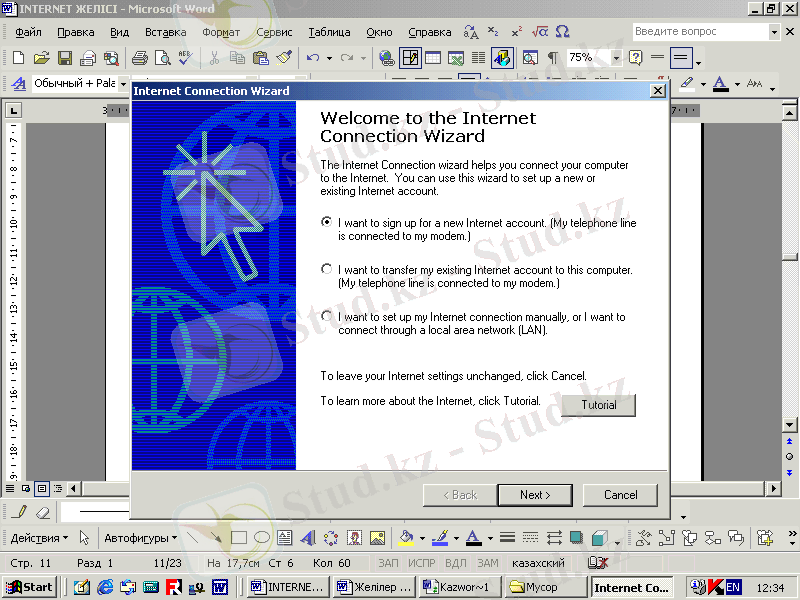Screen dimensions: 800x600
Task: Click the Font Color A swatch in formatting toolbar
Action: click(x=720, y=83)
